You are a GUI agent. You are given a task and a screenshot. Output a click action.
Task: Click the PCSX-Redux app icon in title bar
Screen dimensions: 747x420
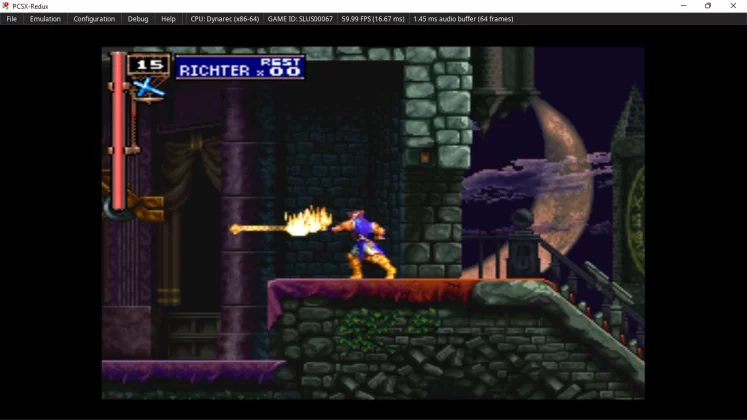point(6,6)
